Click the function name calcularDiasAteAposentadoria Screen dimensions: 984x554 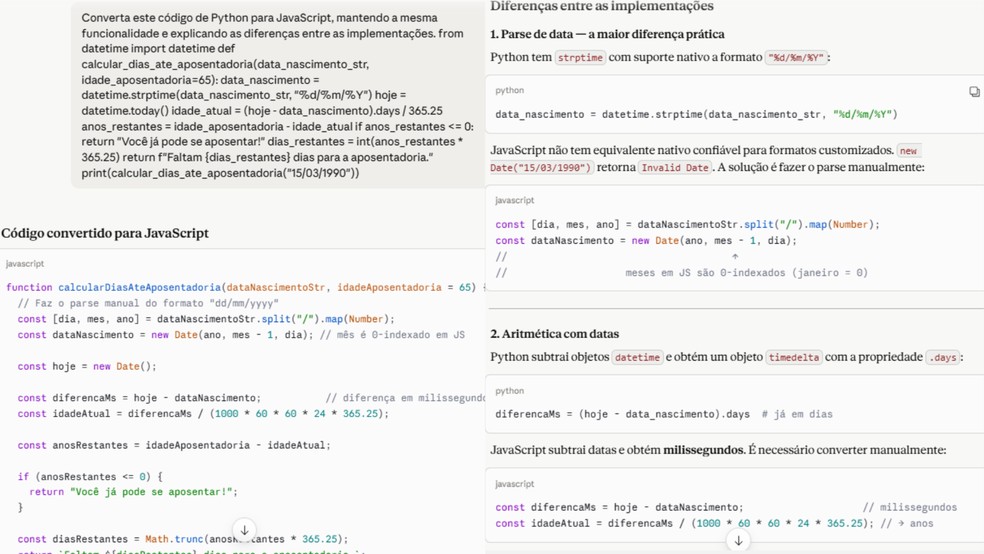139,287
